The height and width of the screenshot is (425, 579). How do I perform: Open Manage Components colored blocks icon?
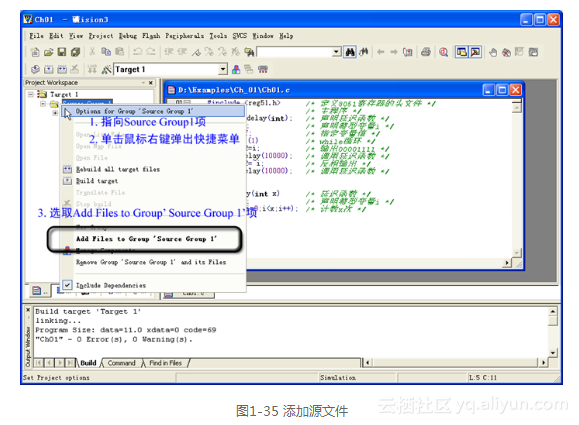[236, 69]
